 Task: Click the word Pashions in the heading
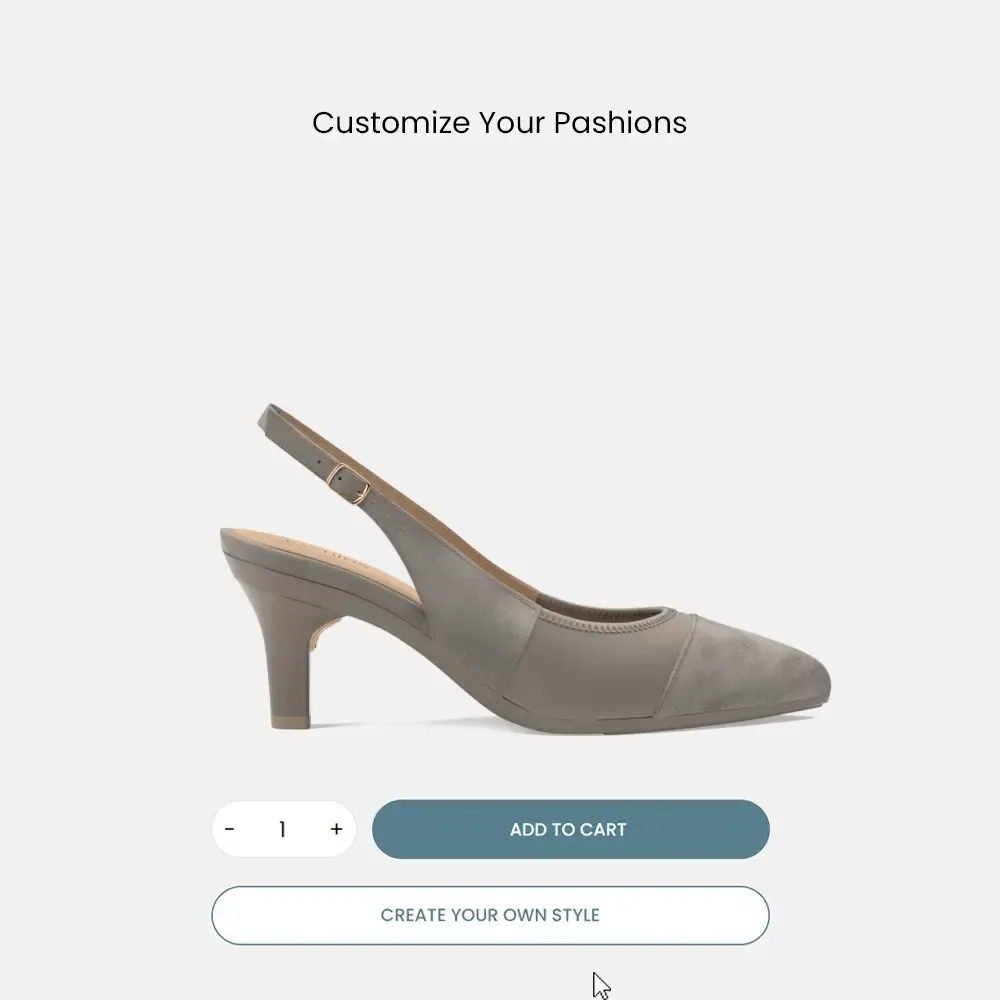620,123
